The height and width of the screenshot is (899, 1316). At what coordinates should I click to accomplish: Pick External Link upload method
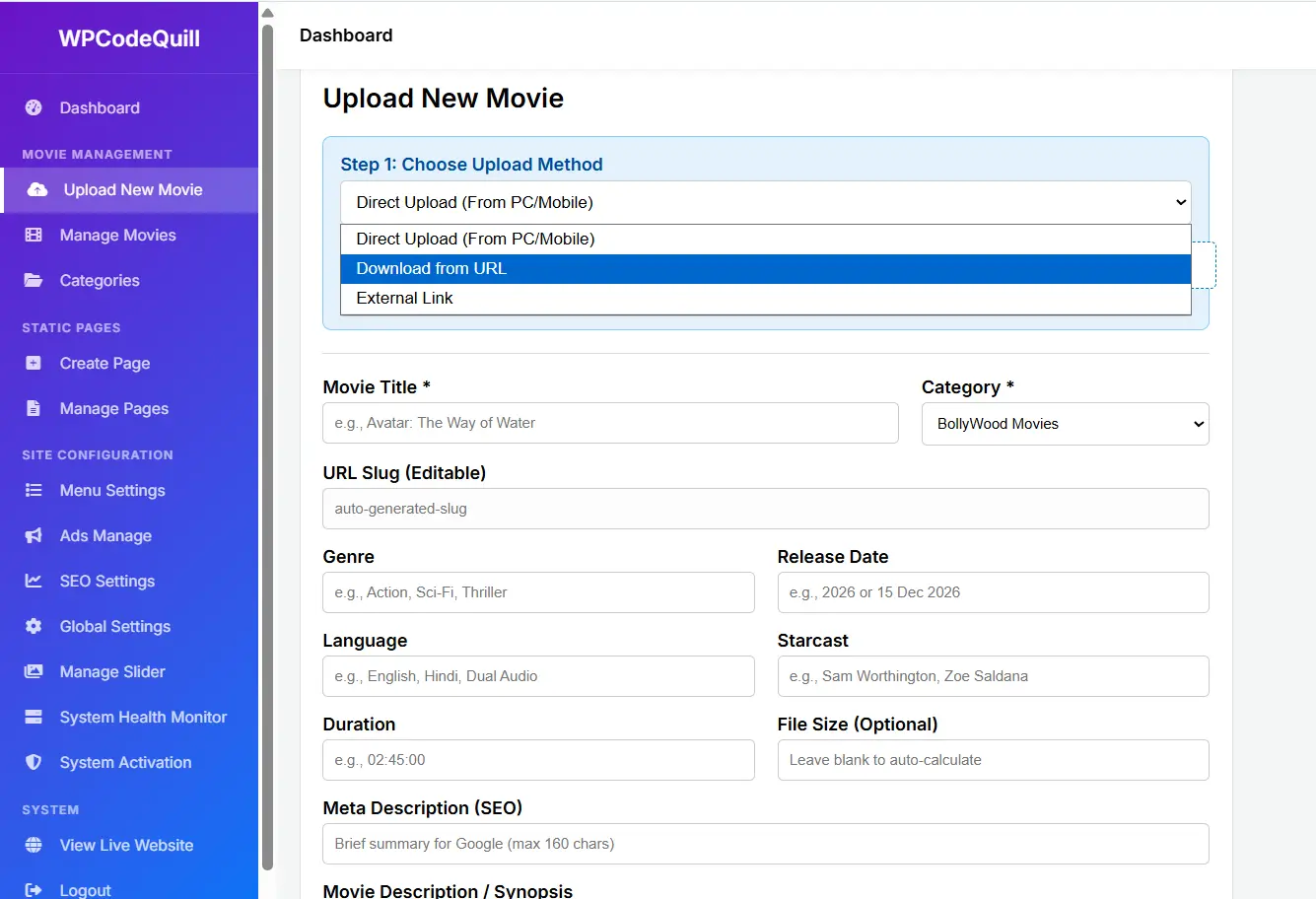coord(766,299)
